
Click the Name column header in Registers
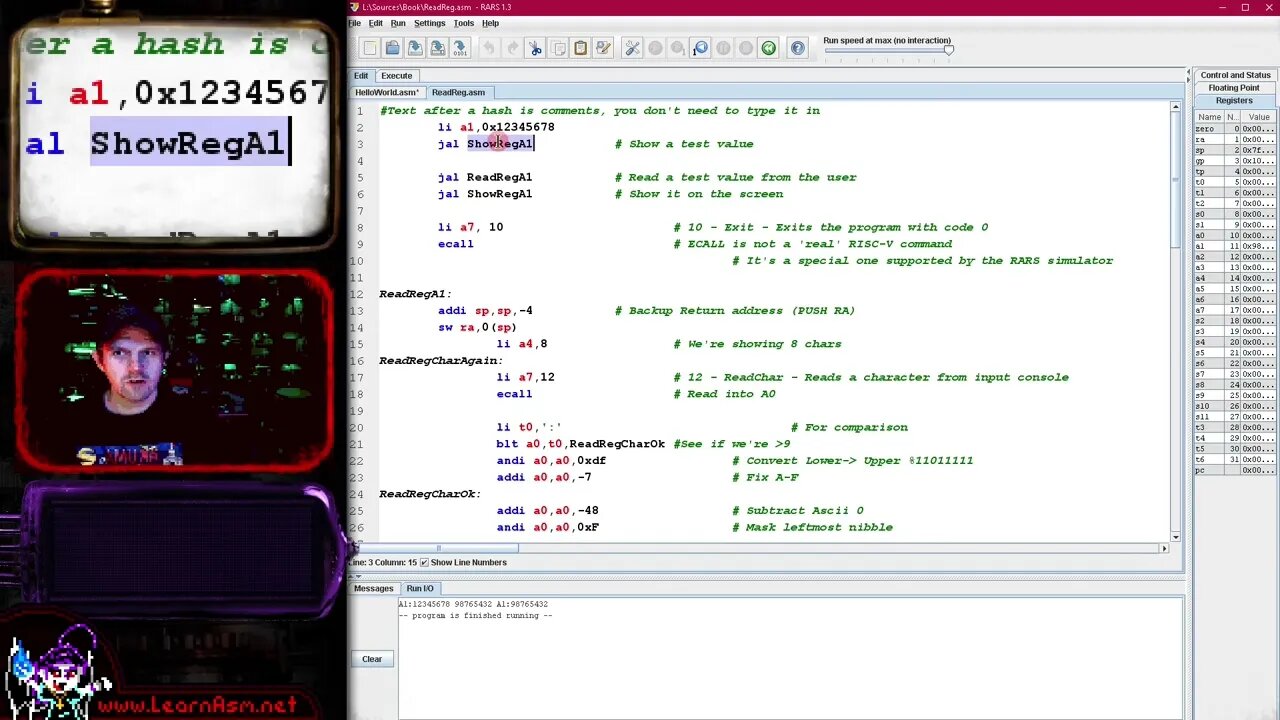tap(1210, 117)
